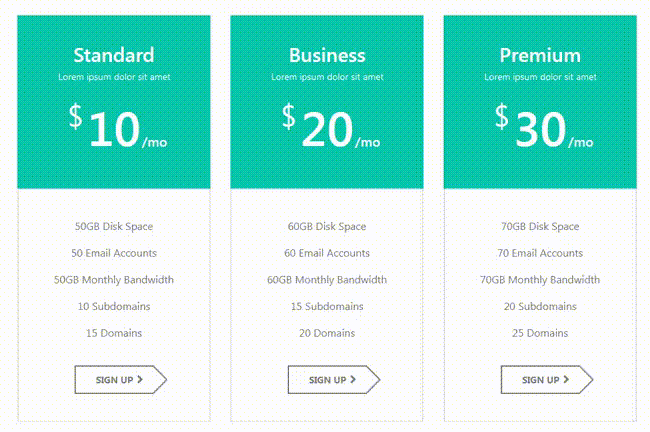The width and height of the screenshot is (650, 432).
Task: Select the 15 Subdomains feature line
Action: (x=327, y=306)
